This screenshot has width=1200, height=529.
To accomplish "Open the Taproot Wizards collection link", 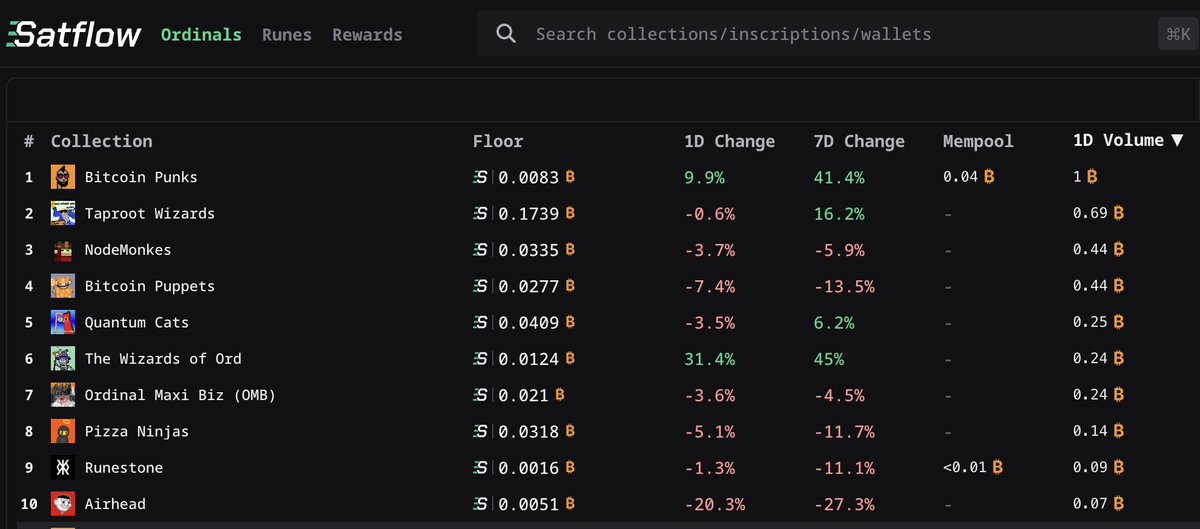I will [x=150, y=213].
